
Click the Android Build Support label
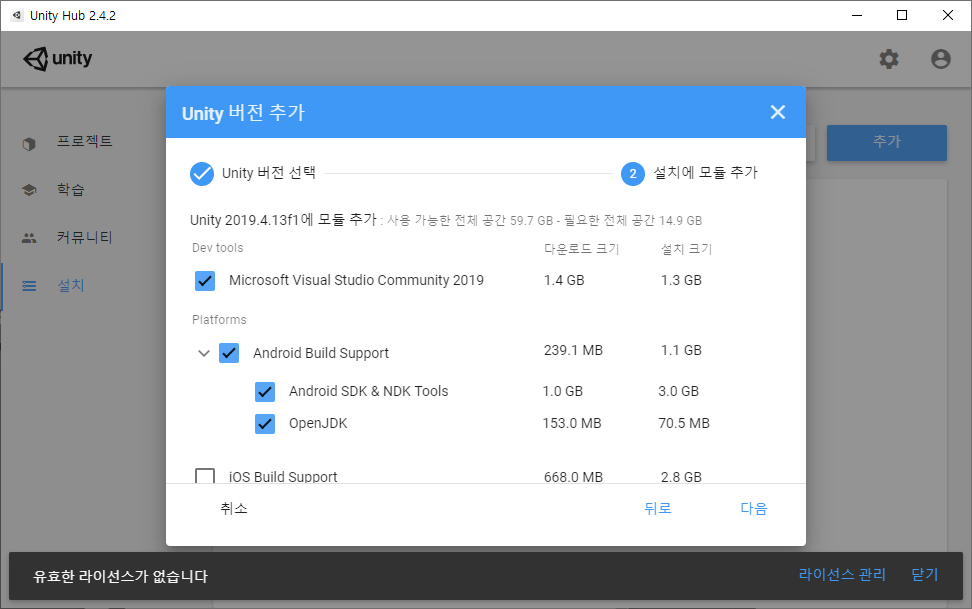pyautogui.click(x=320, y=353)
